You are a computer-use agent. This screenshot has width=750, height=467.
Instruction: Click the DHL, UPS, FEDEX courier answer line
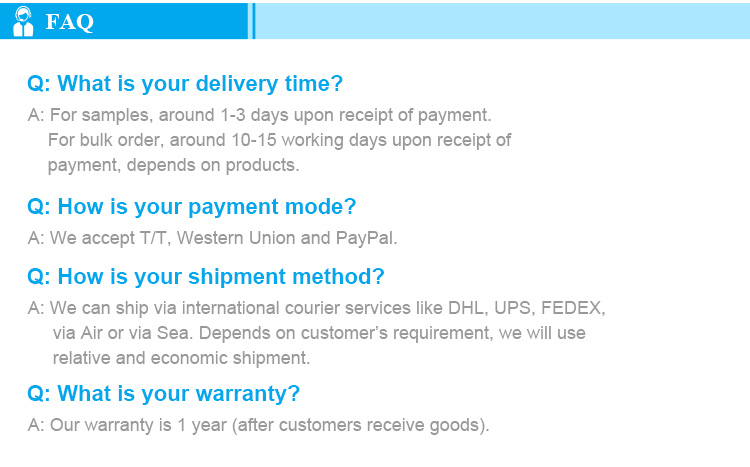(317, 308)
